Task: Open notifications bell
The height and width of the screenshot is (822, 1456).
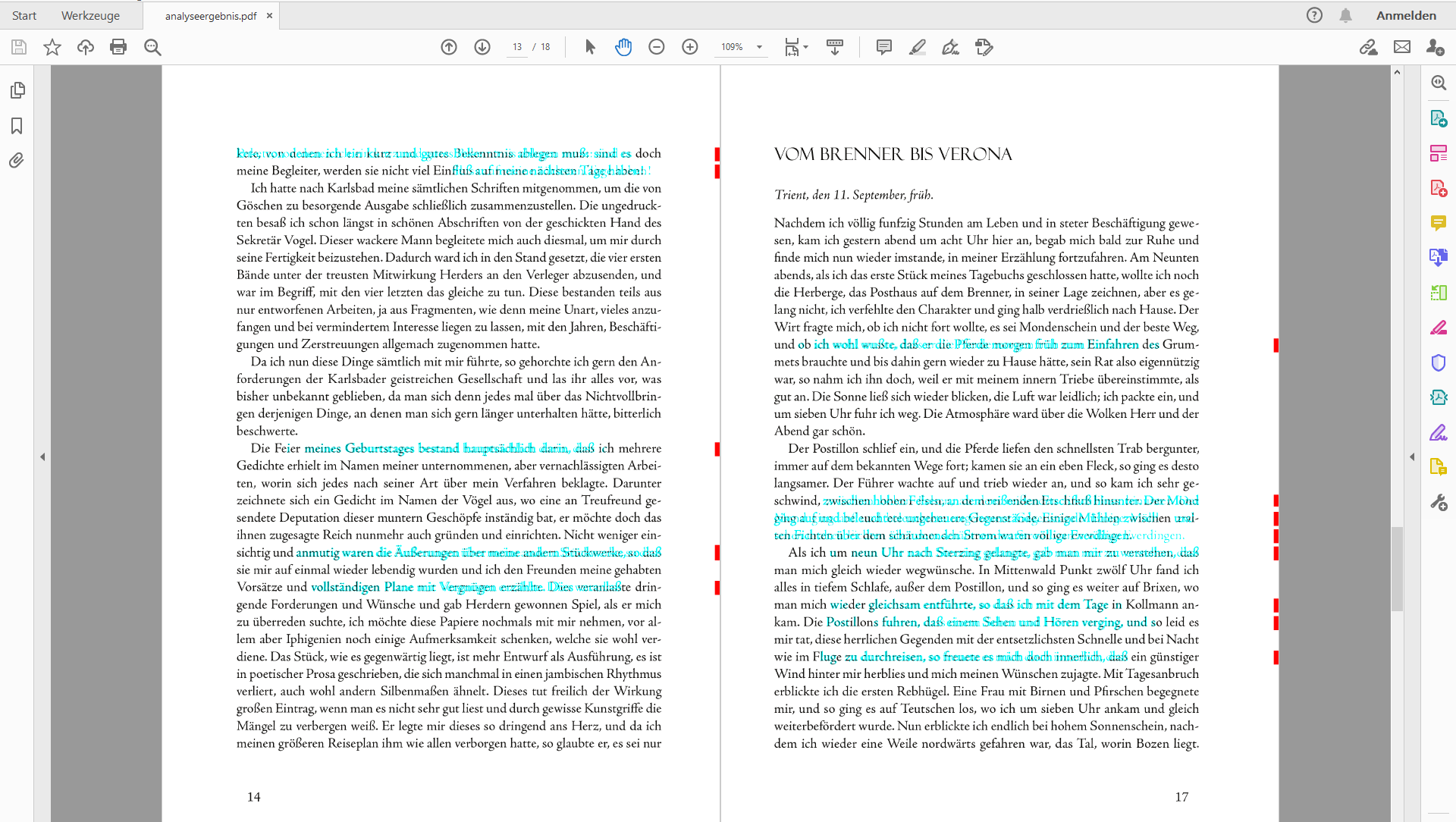Action: (x=1345, y=15)
